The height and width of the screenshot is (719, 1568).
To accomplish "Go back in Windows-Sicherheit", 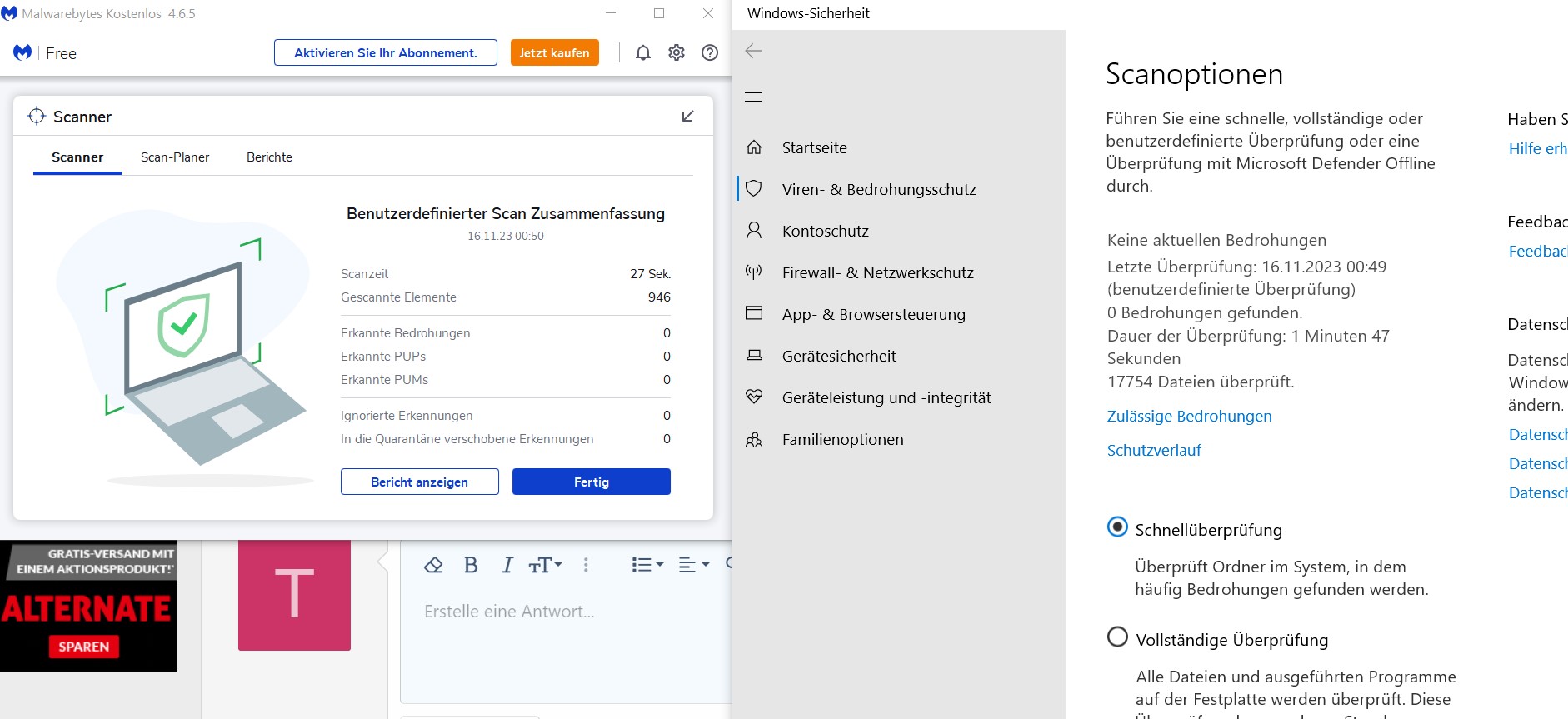I will click(x=753, y=51).
